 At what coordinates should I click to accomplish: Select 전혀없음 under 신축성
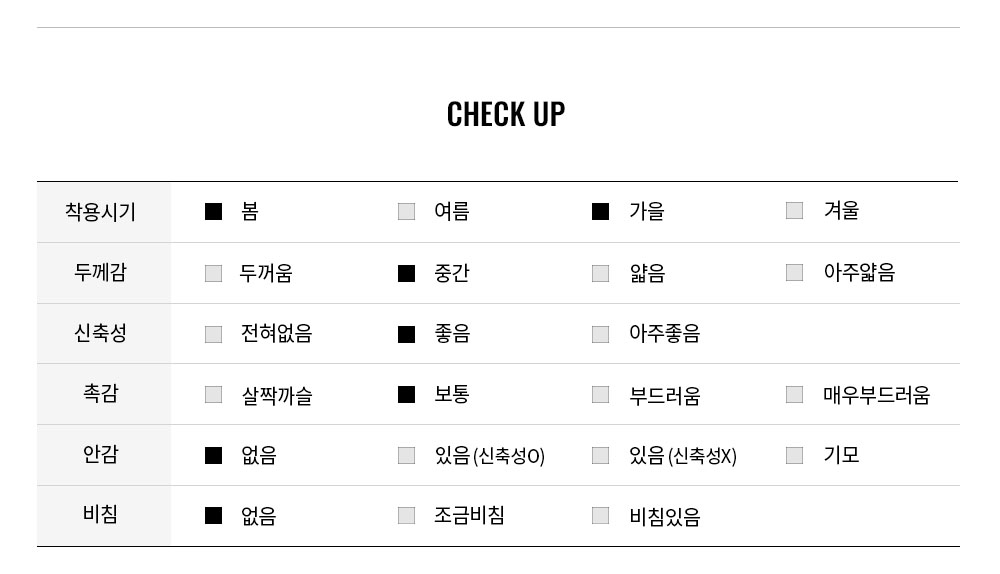coord(214,334)
